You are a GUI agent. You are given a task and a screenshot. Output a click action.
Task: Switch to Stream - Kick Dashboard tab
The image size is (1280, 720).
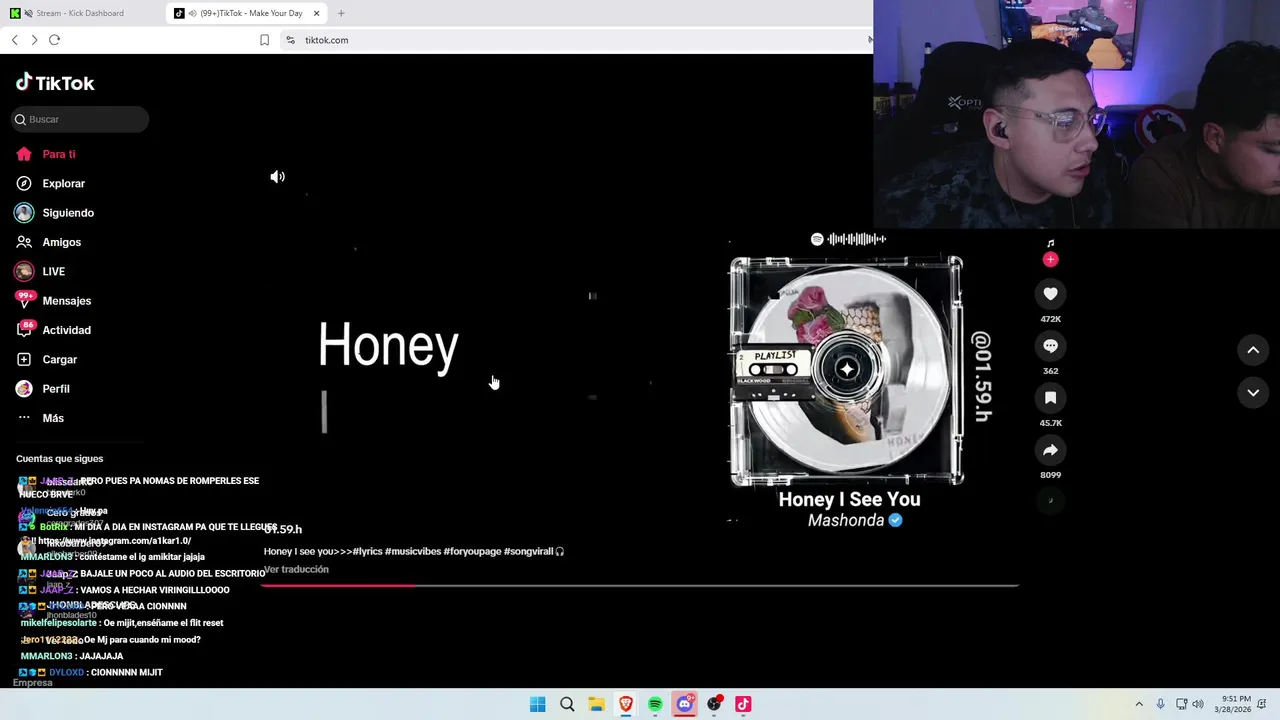tap(80, 13)
